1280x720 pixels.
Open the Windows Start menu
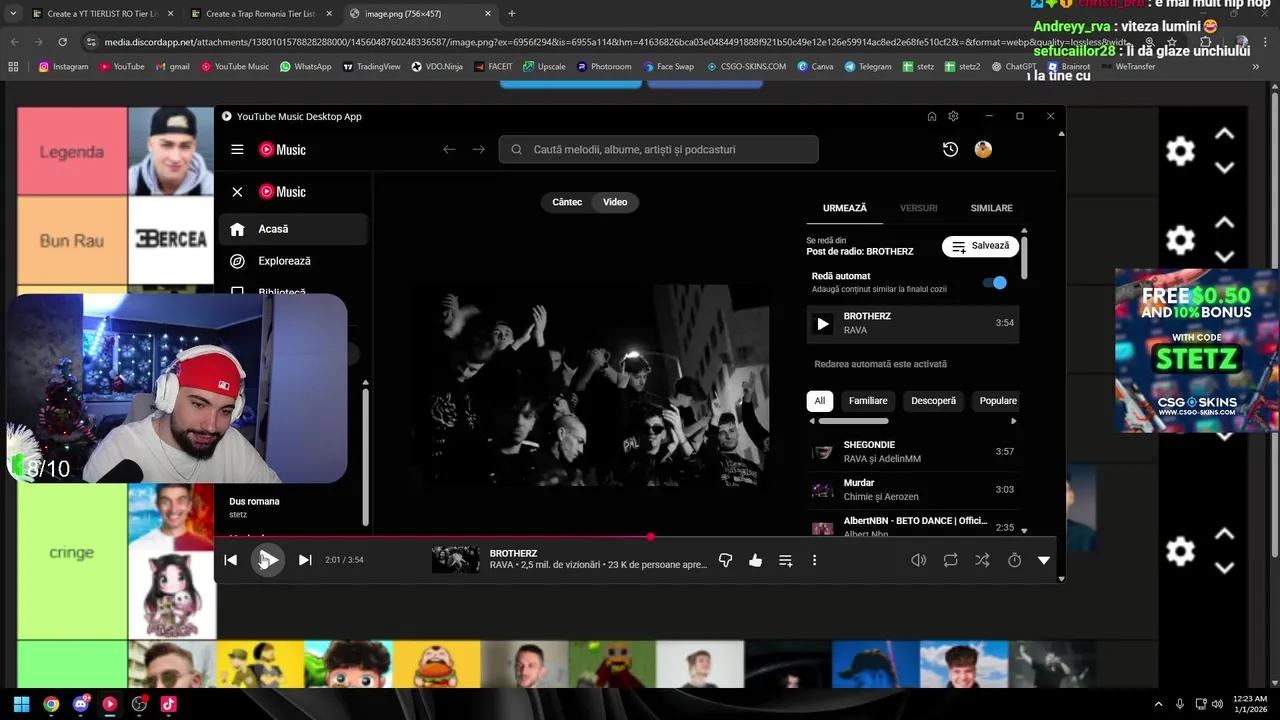click(x=22, y=704)
